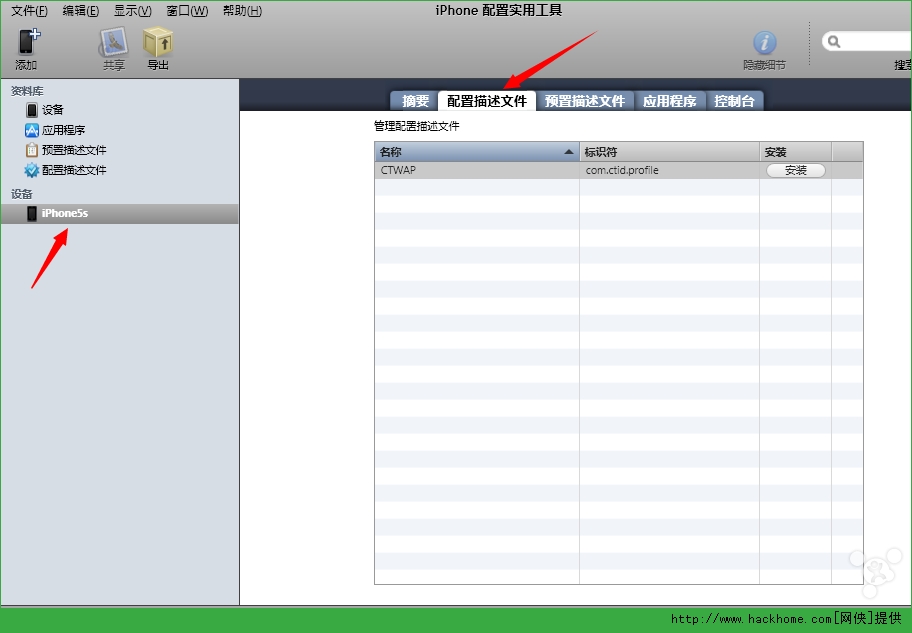Click the com.ctid.profile identifier cell
Image resolution: width=912 pixels, height=633 pixels.
[x=669, y=170]
